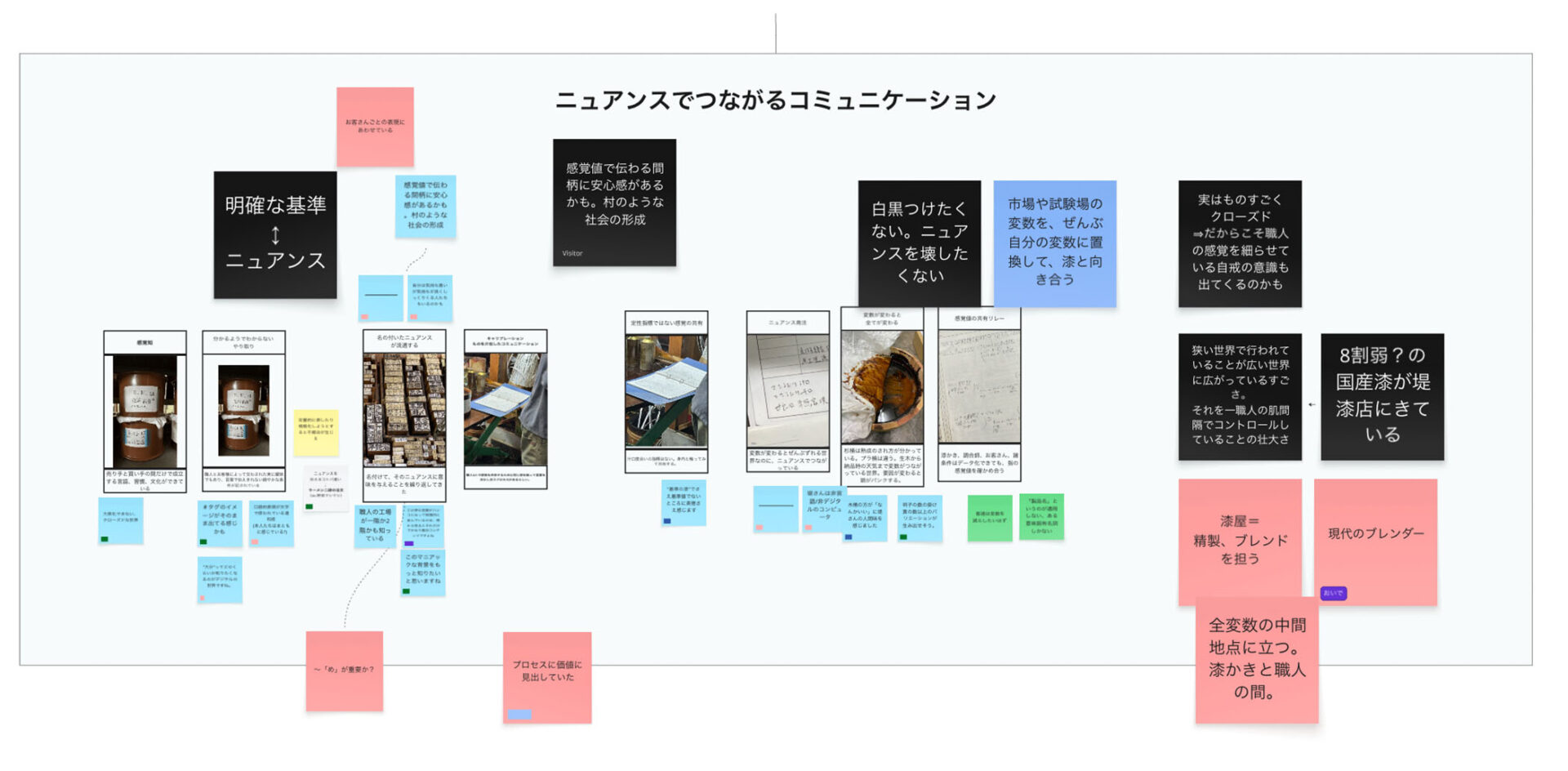Select the 感覚知 frame title header
This screenshot has width=1568, height=771.
(145, 341)
